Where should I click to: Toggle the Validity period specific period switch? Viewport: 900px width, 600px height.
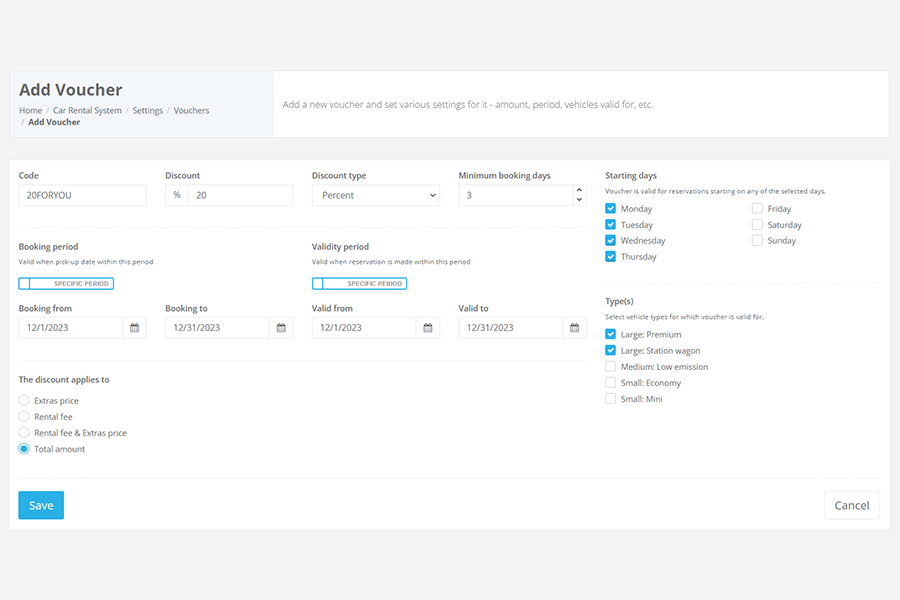coord(359,284)
